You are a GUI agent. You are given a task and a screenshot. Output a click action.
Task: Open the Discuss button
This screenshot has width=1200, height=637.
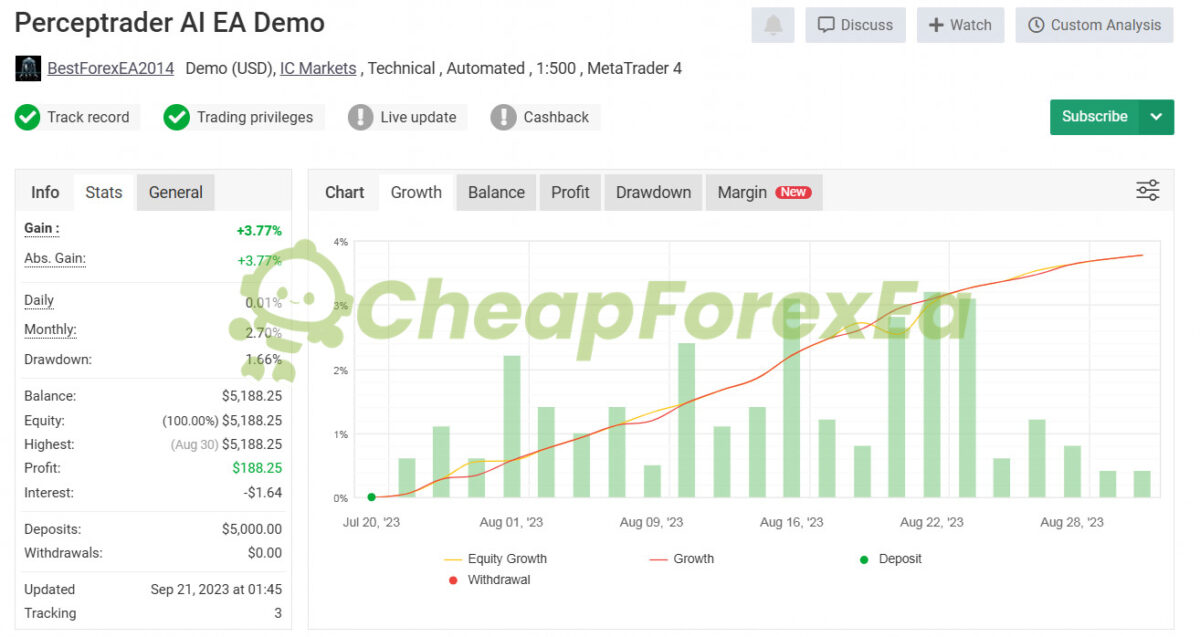[x=855, y=25]
